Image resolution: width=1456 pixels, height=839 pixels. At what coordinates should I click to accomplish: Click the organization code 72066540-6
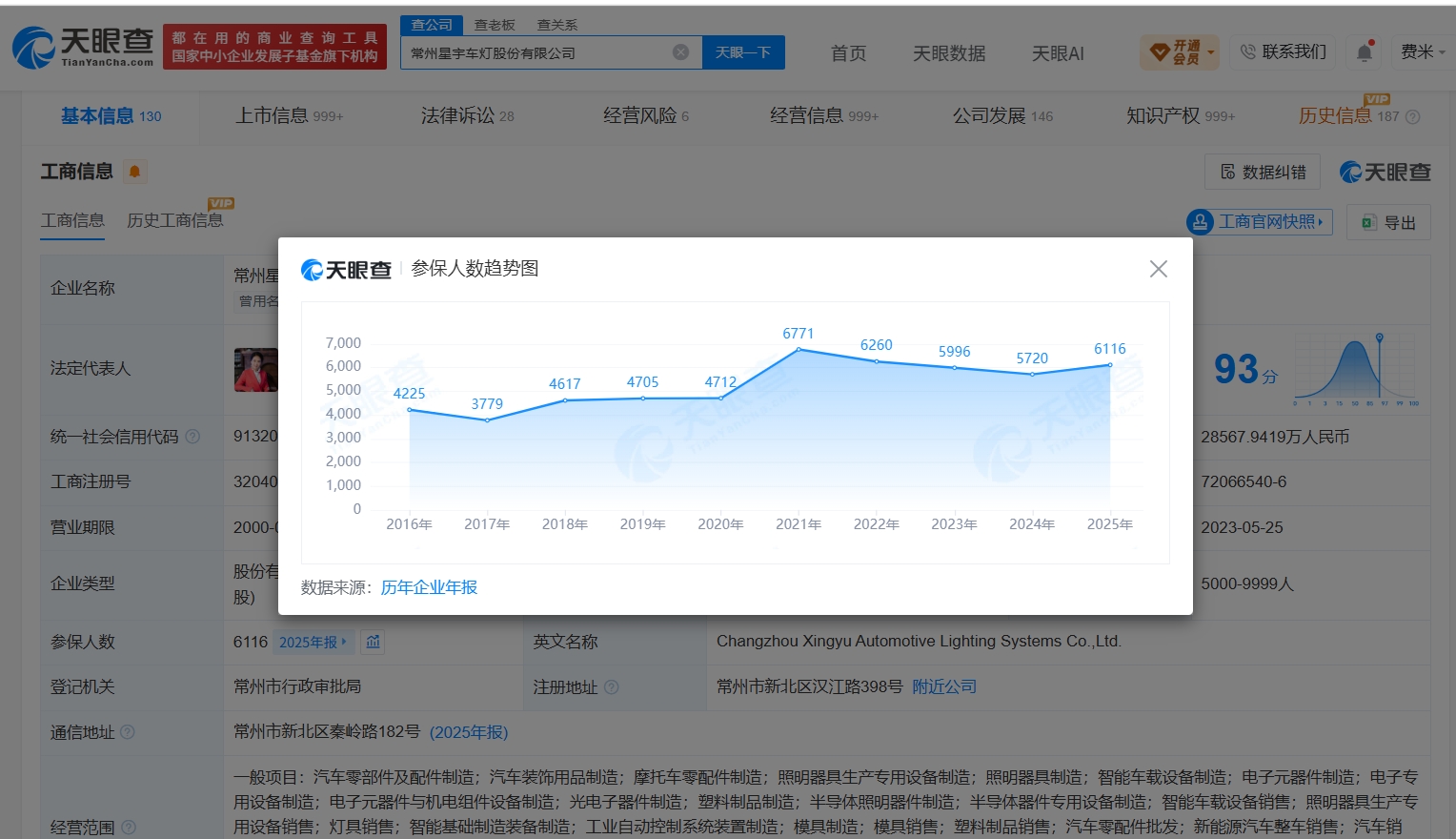click(1244, 481)
